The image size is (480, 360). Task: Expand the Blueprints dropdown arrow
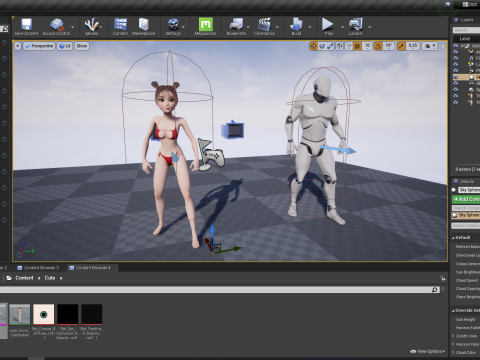(248, 27)
